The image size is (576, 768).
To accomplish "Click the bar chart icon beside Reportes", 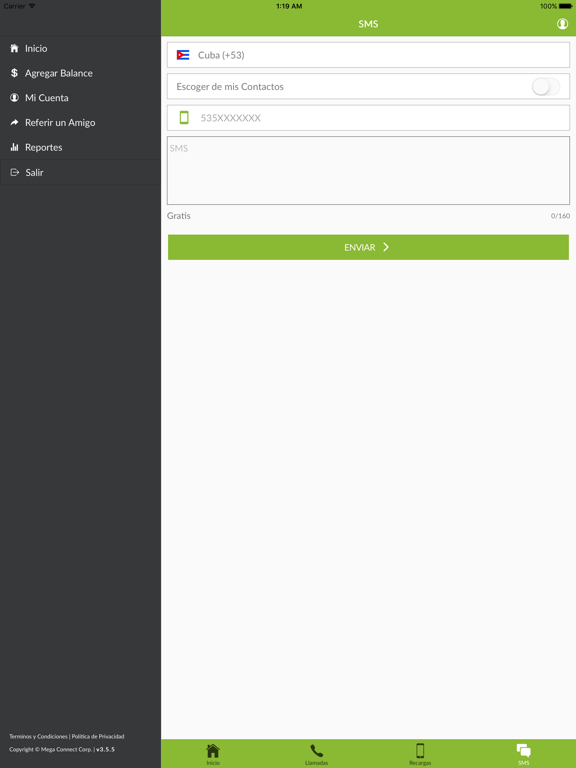I will point(14,147).
